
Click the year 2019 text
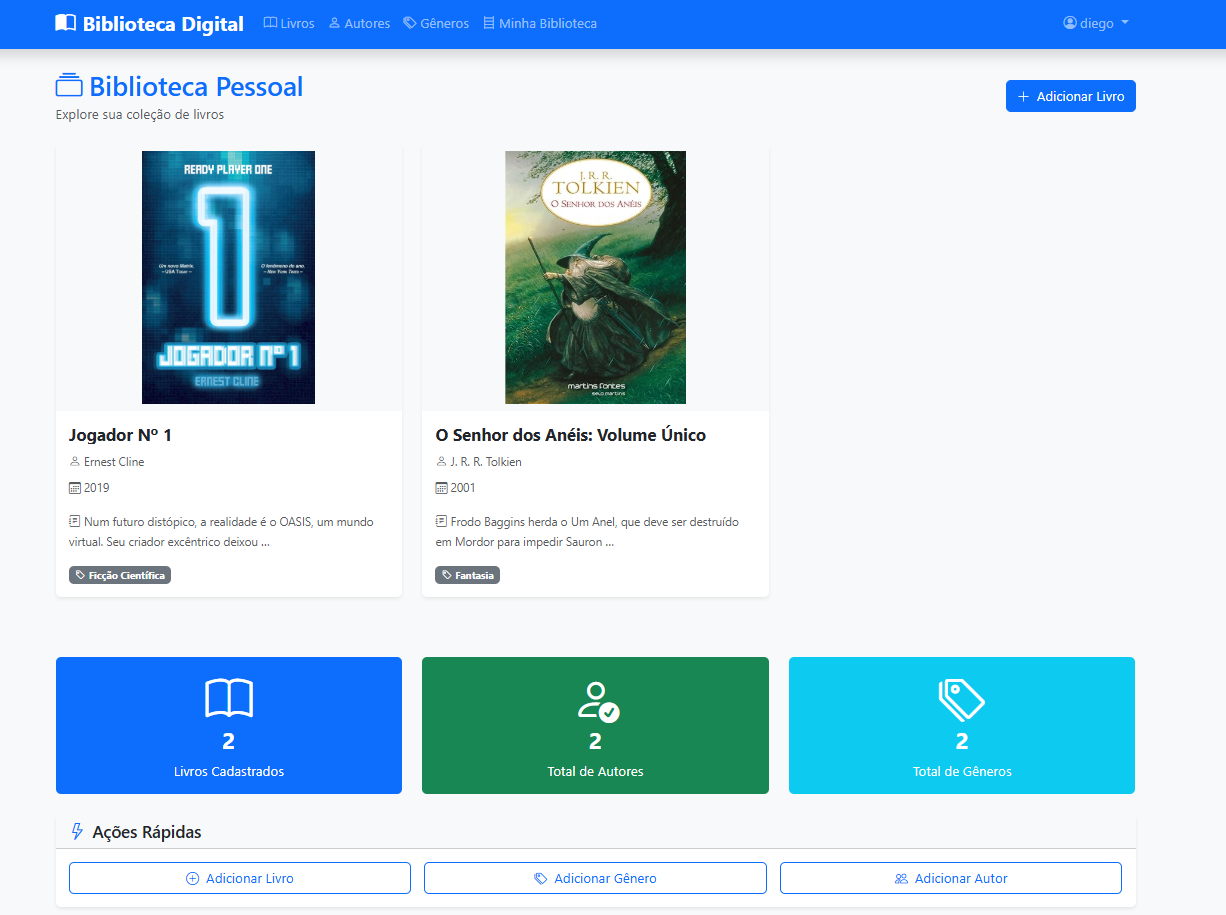tap(97, 488)
